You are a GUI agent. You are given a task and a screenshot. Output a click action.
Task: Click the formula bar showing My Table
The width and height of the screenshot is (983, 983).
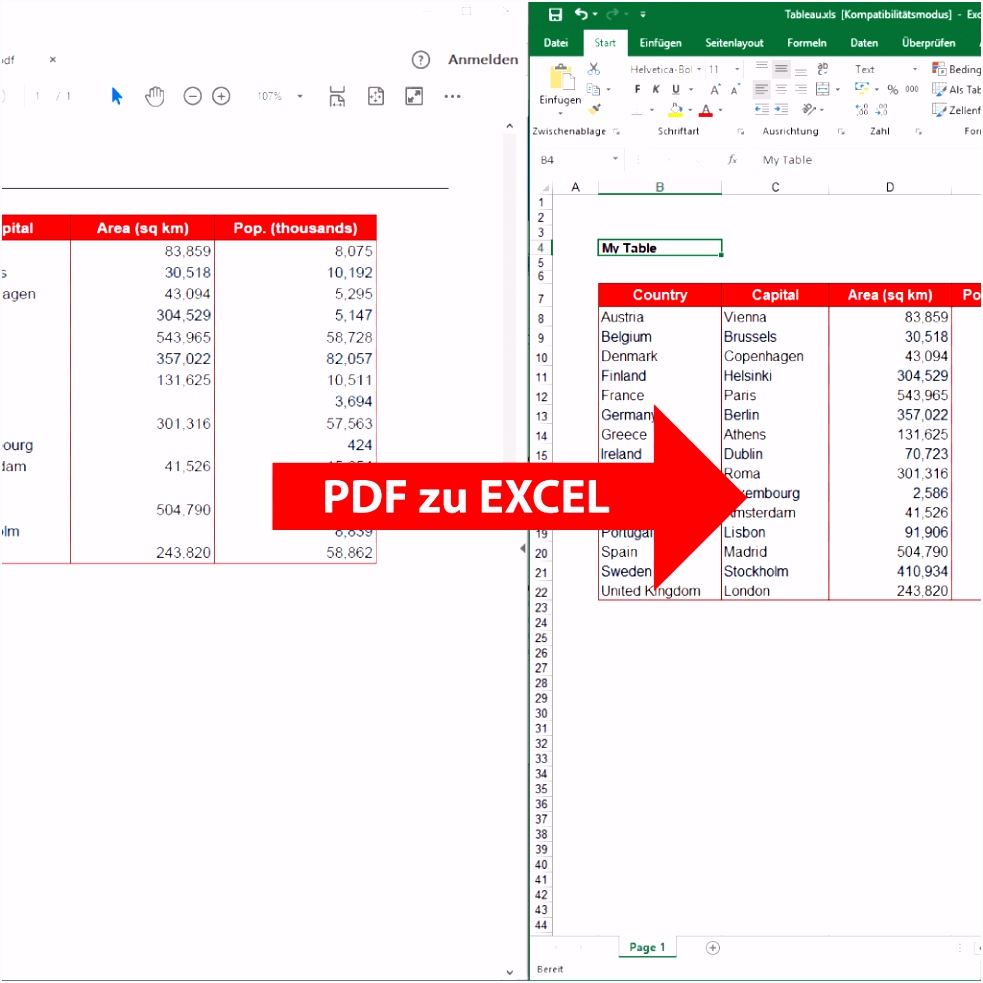(x=868, y=160)
